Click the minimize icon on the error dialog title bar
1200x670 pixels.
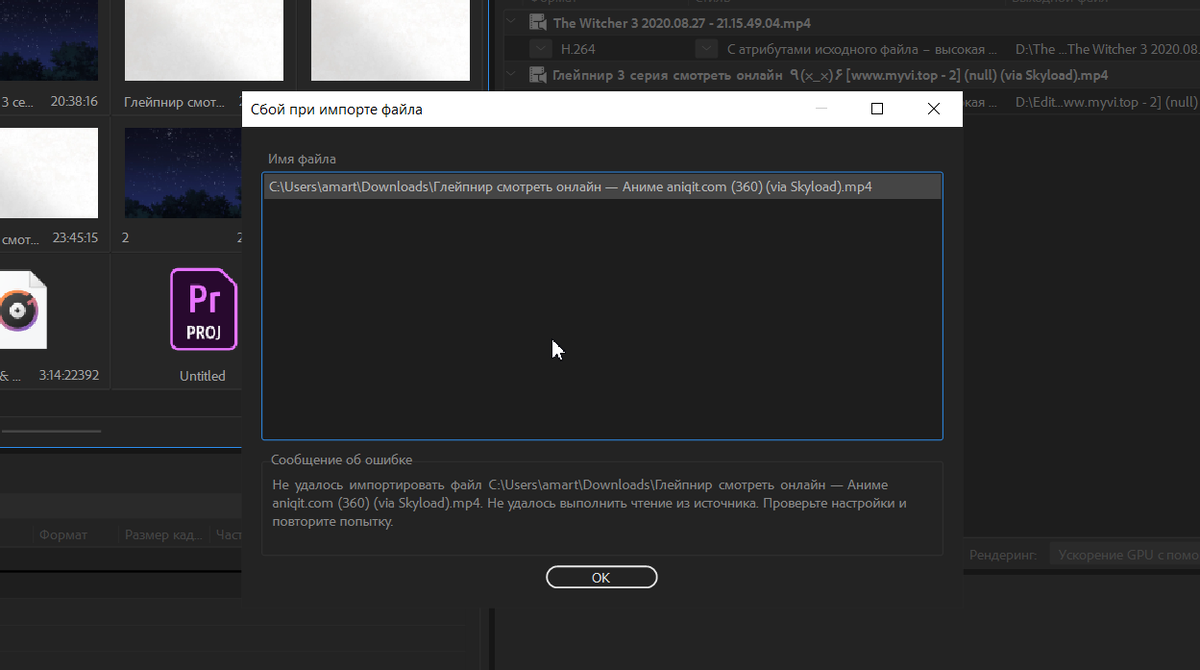820,108
